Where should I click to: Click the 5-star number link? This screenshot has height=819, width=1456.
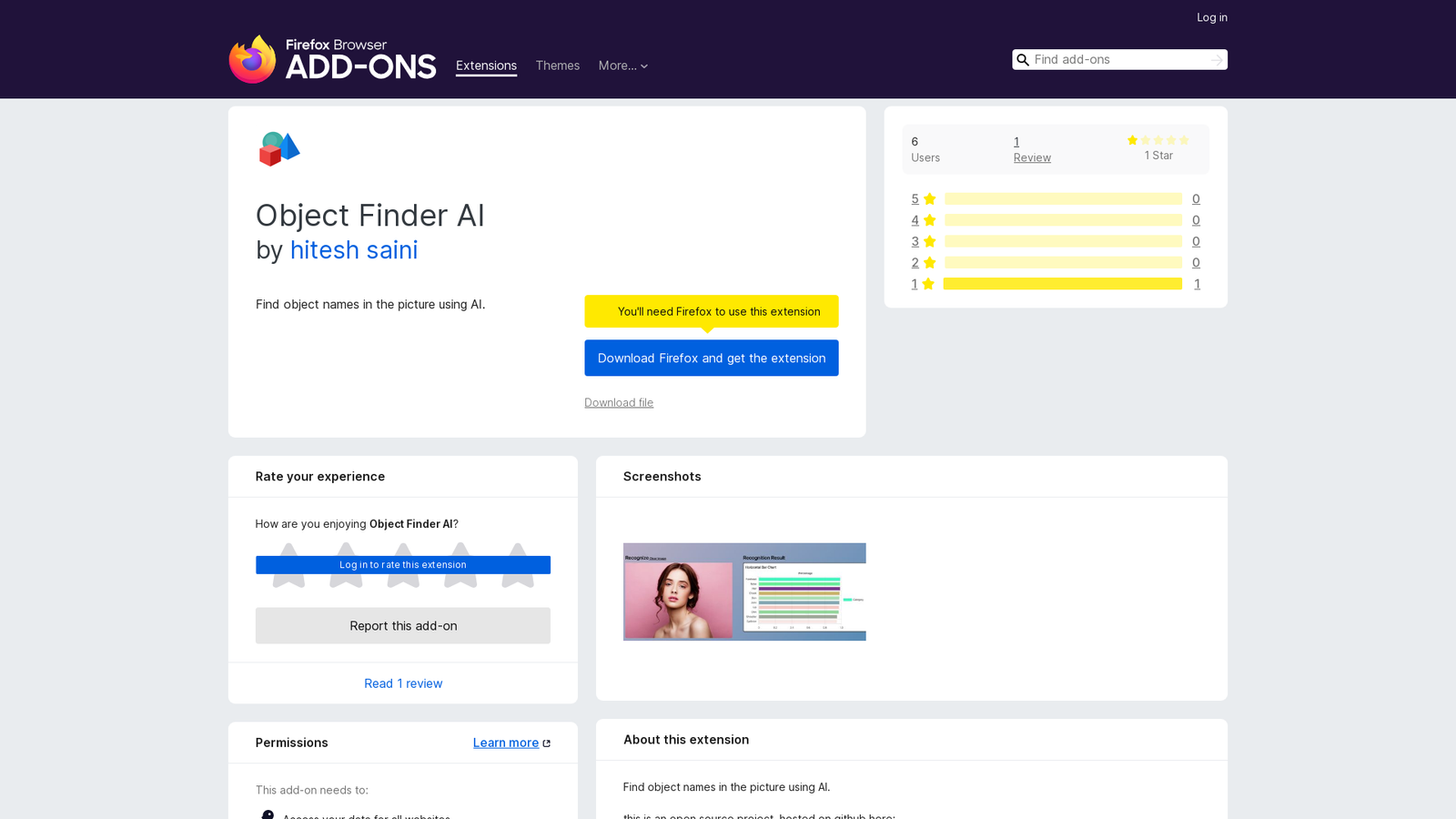pyautogui.click(x=915, y=199)
